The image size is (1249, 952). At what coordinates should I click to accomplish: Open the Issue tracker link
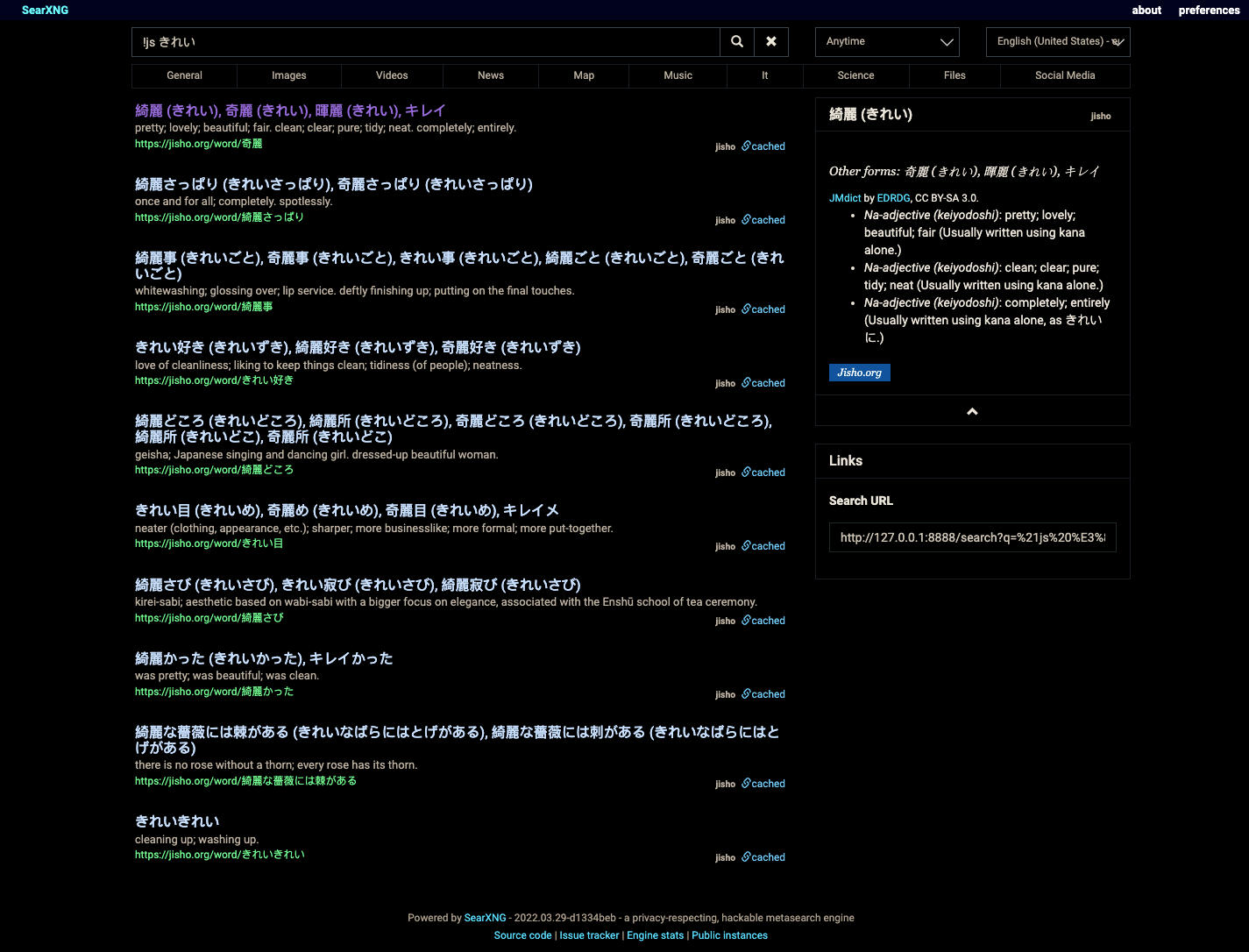coord(589,934)
